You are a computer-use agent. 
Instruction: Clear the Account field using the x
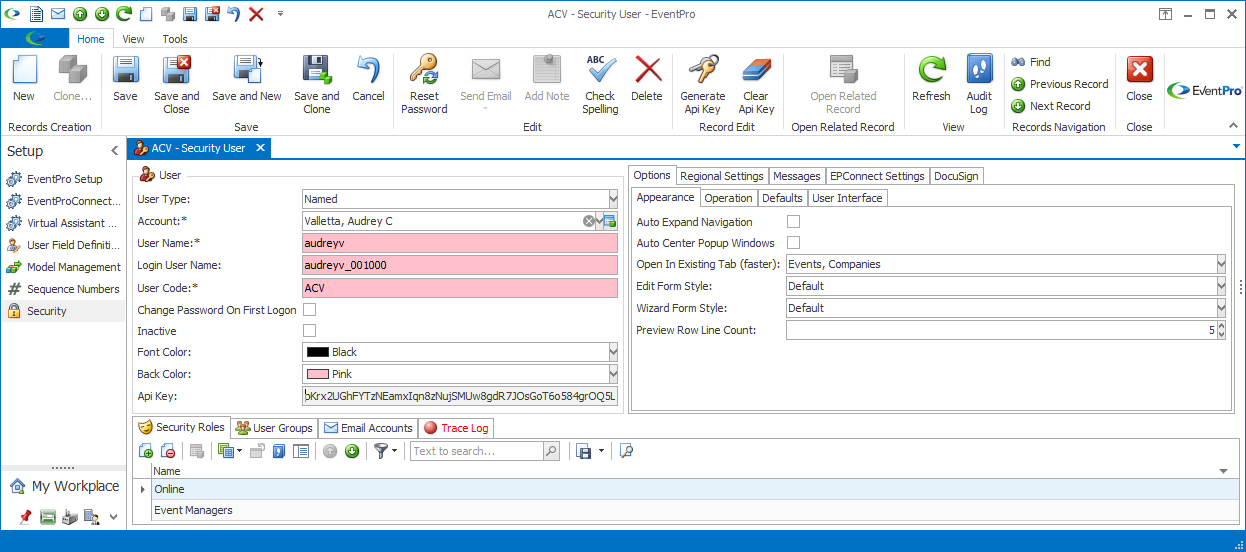click(x=589, y=221)
